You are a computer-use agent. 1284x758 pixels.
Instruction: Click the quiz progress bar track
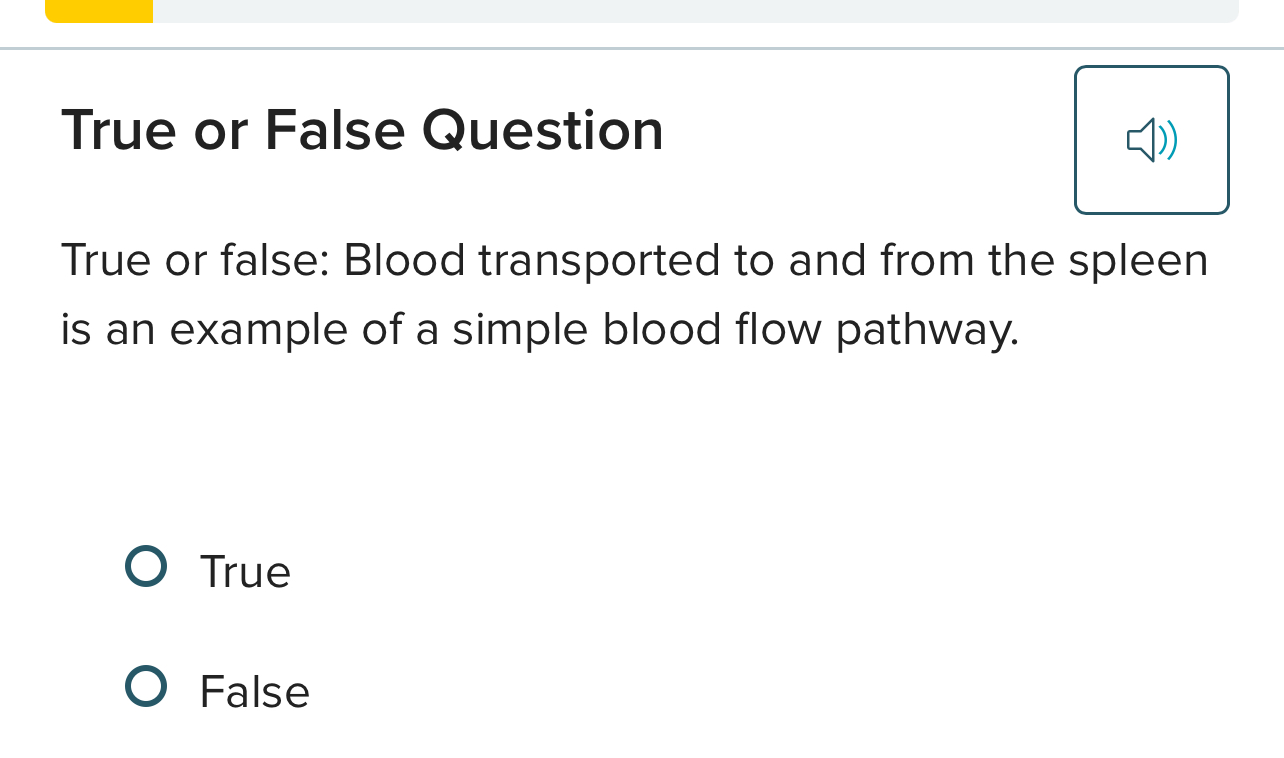click(x=640, y=11)
